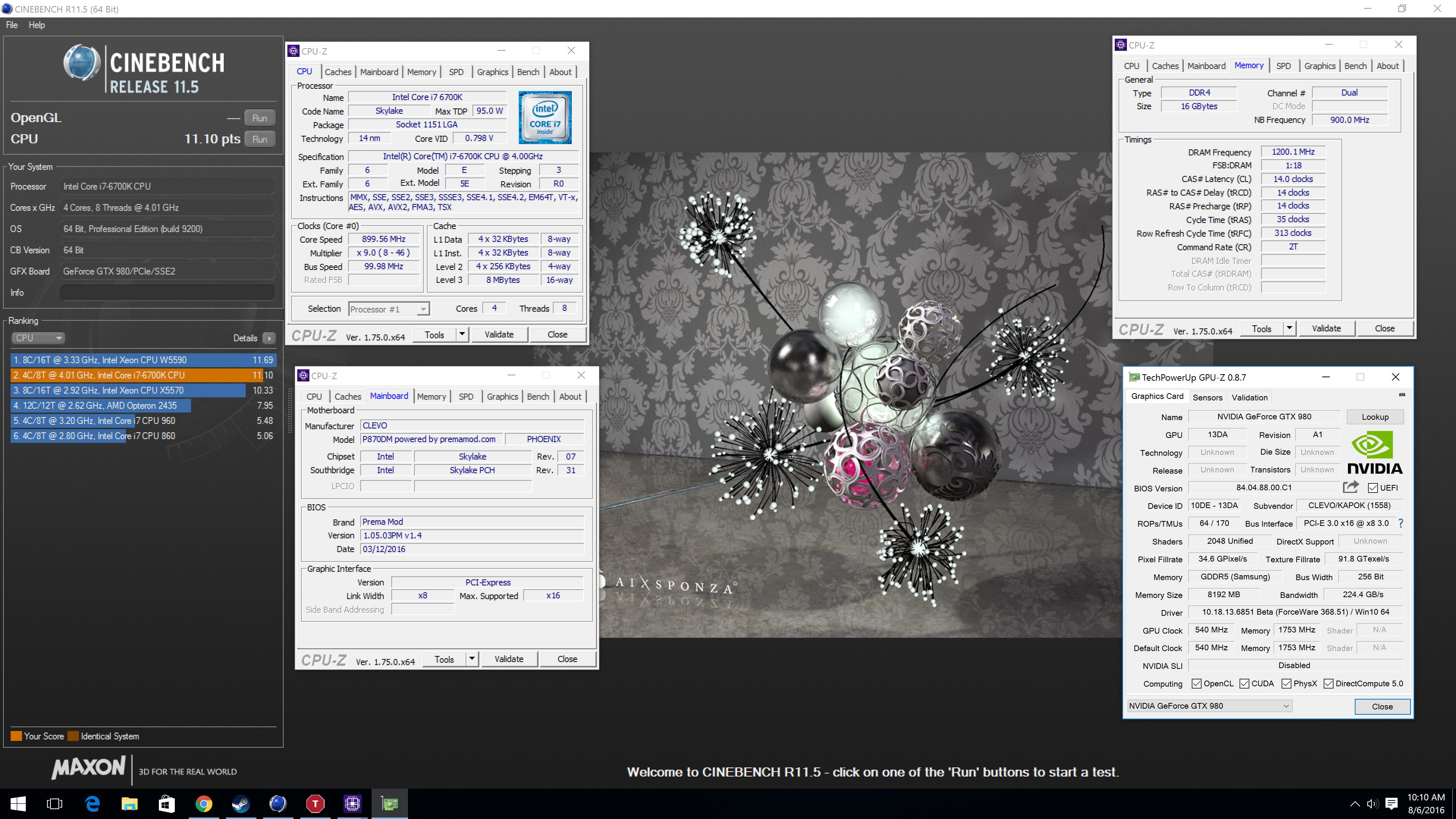
Task: Open the Action Center notifications icon
Action: [x=1392, y=804]
